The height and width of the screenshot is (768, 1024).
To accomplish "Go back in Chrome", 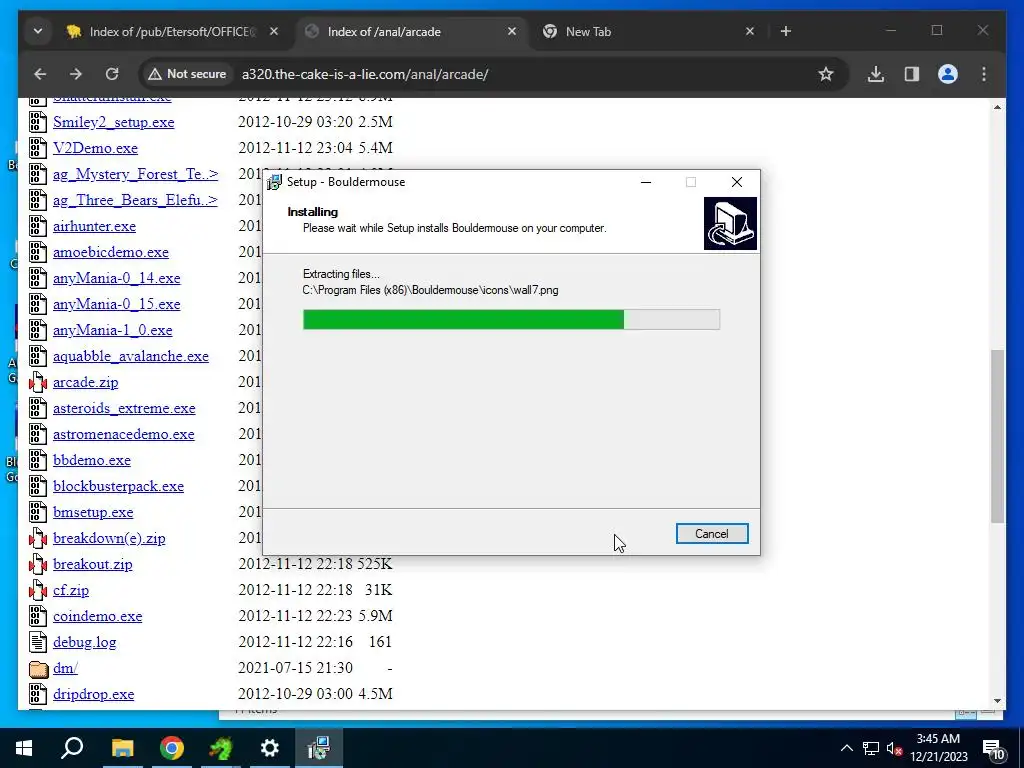I will [40, 74].
